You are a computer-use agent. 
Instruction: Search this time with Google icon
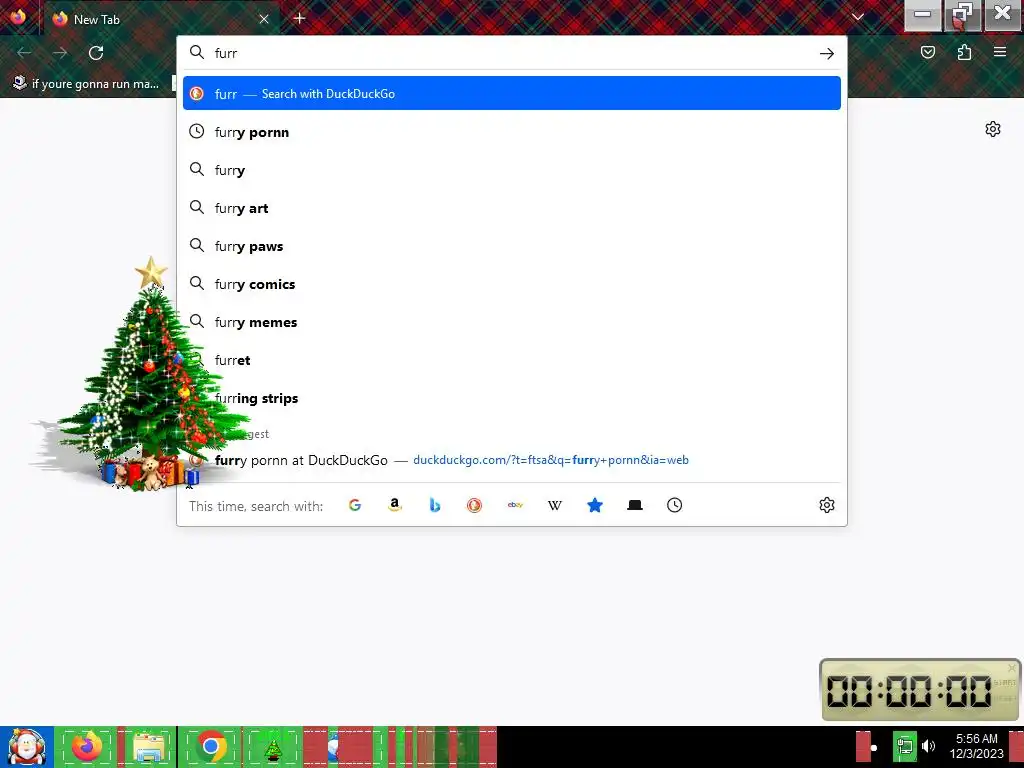(355, 505)
